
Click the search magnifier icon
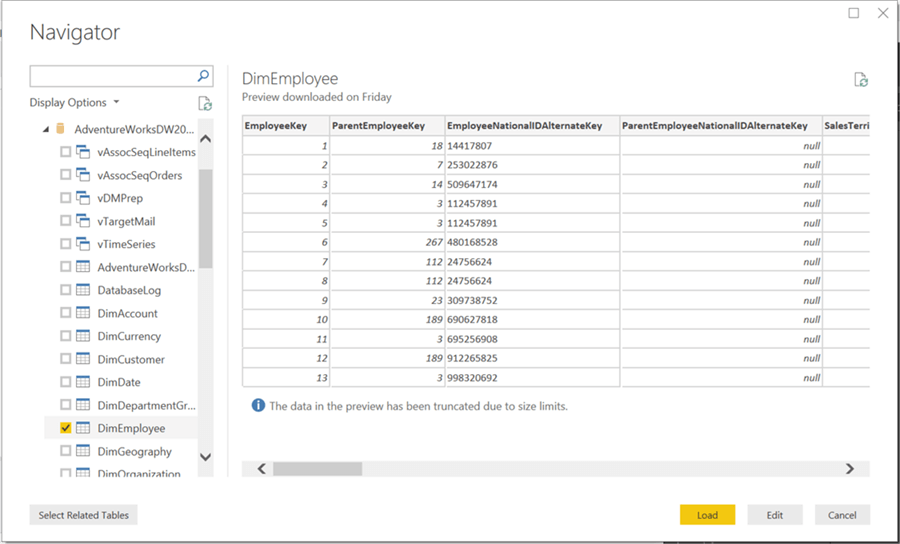tap(203, 76)
